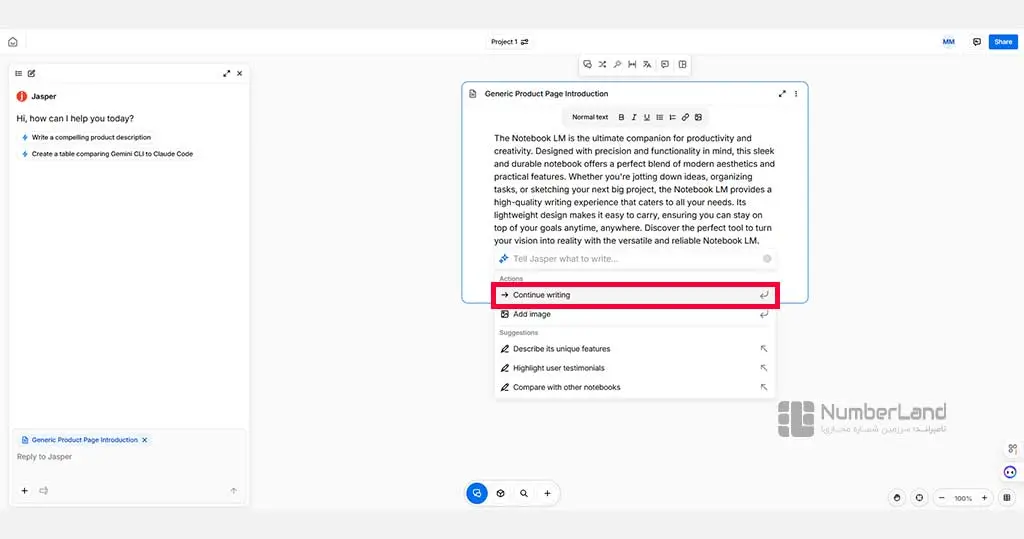Start a new chat with the compose icon

point(31,73)
